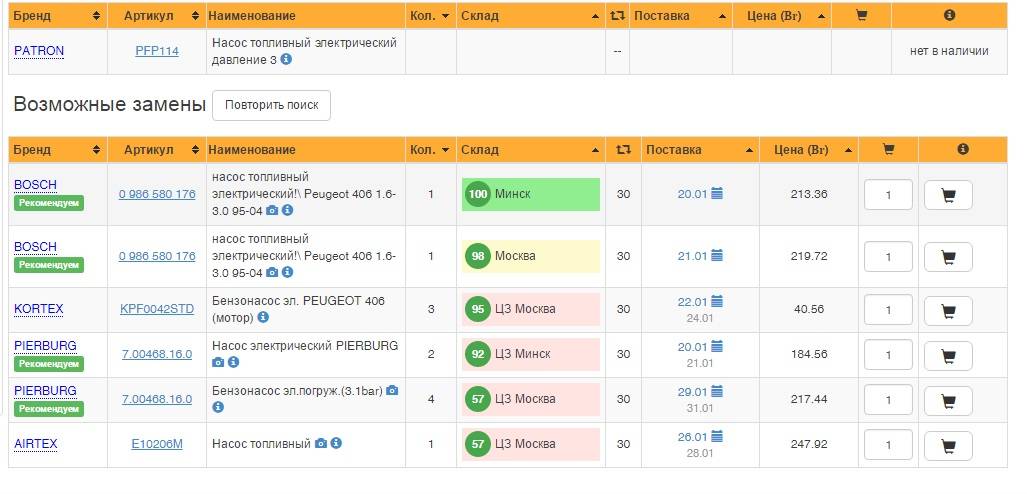Click the green Минск 100 warehouse cell
The height and width of the screenshot is (494, 1027).
click(x=530, y=194)
